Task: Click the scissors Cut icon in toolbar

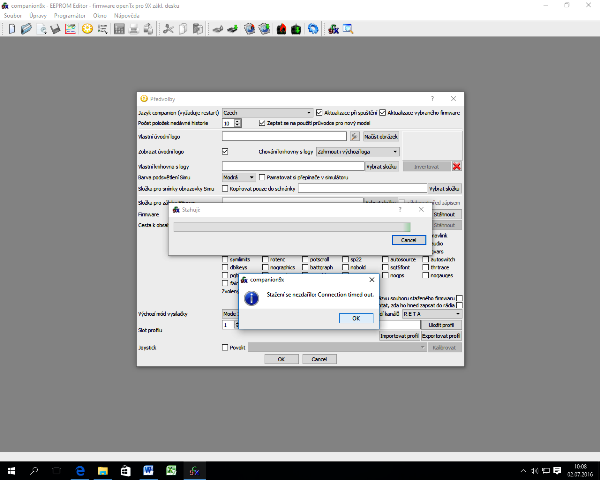Action: coord(167,29)
